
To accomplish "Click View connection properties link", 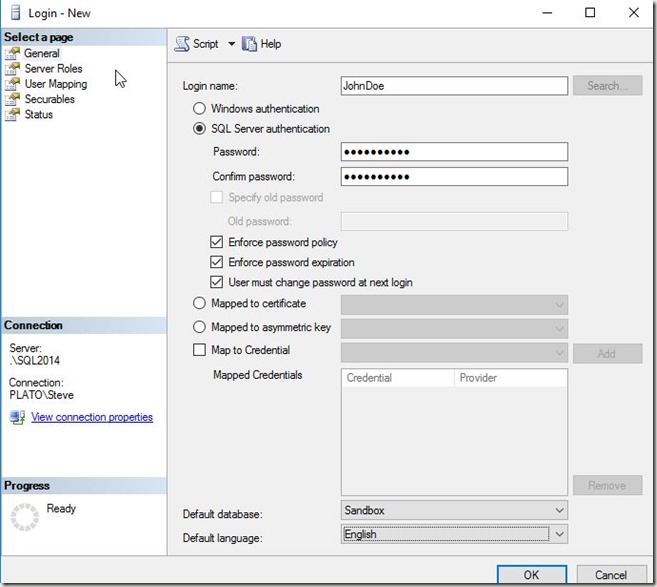I will pos(92,417).
